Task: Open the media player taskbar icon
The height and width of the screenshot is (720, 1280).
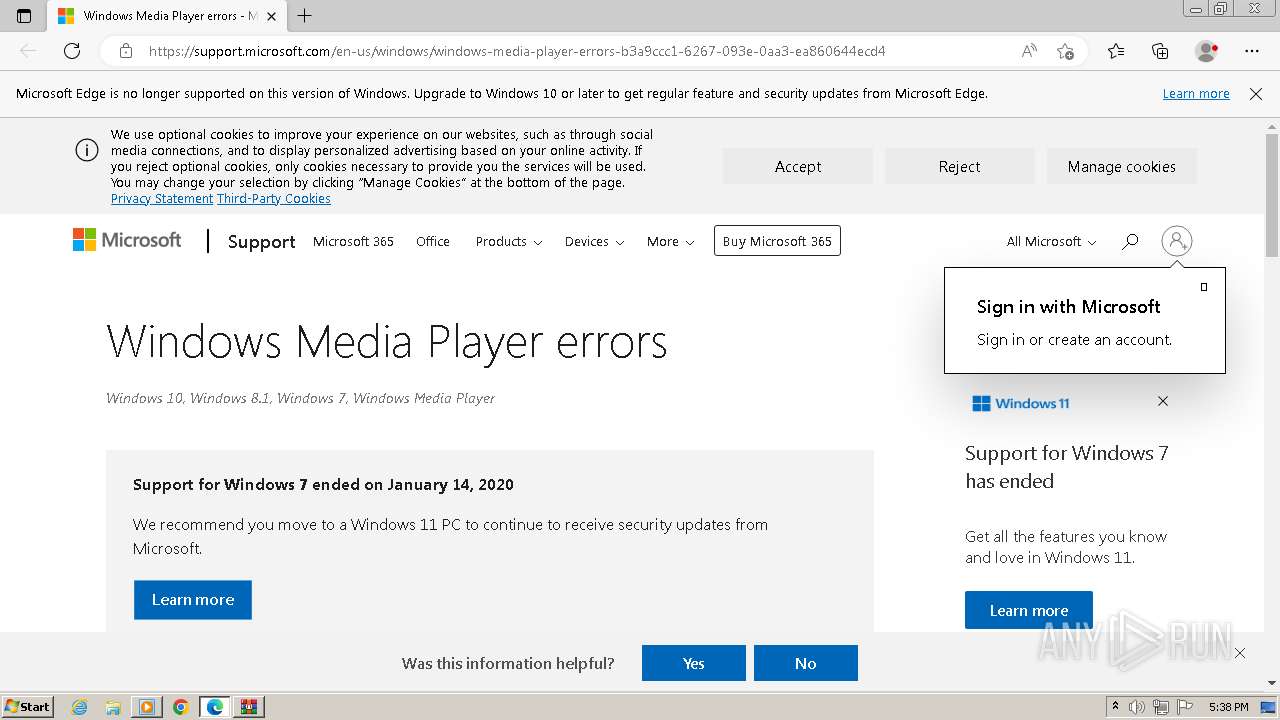Action: [147, 707]
